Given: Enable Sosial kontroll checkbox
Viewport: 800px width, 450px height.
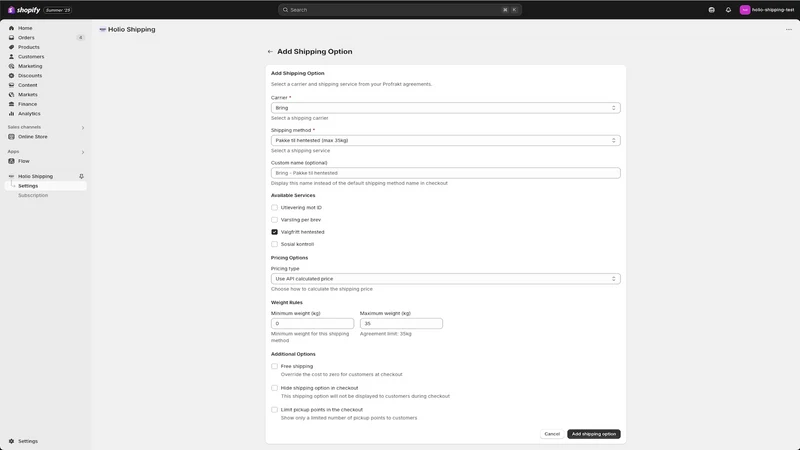Looking at the screenshot, I should tap(274, 244).
